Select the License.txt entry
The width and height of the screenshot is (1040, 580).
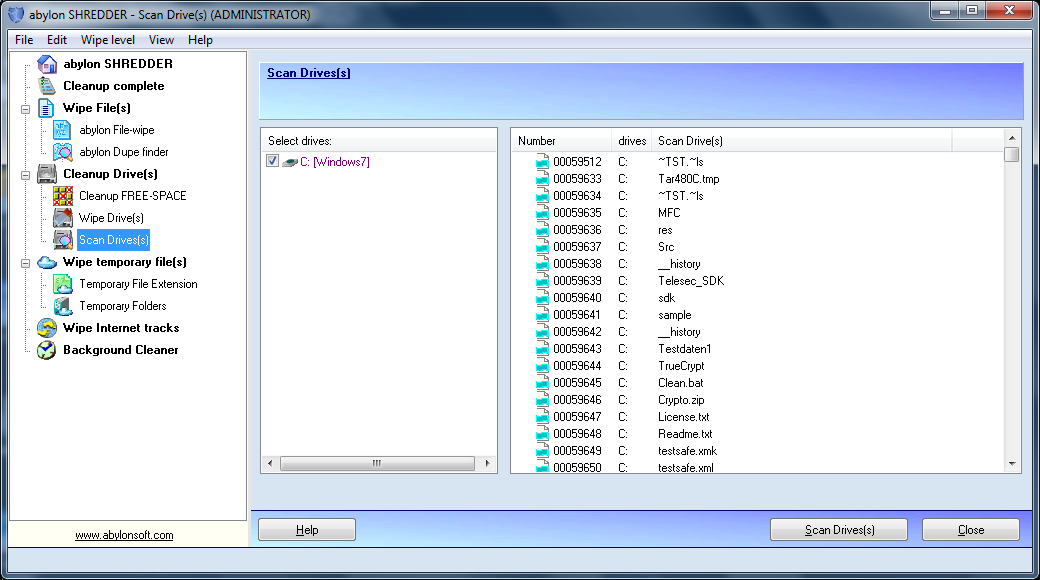point(684,417)
